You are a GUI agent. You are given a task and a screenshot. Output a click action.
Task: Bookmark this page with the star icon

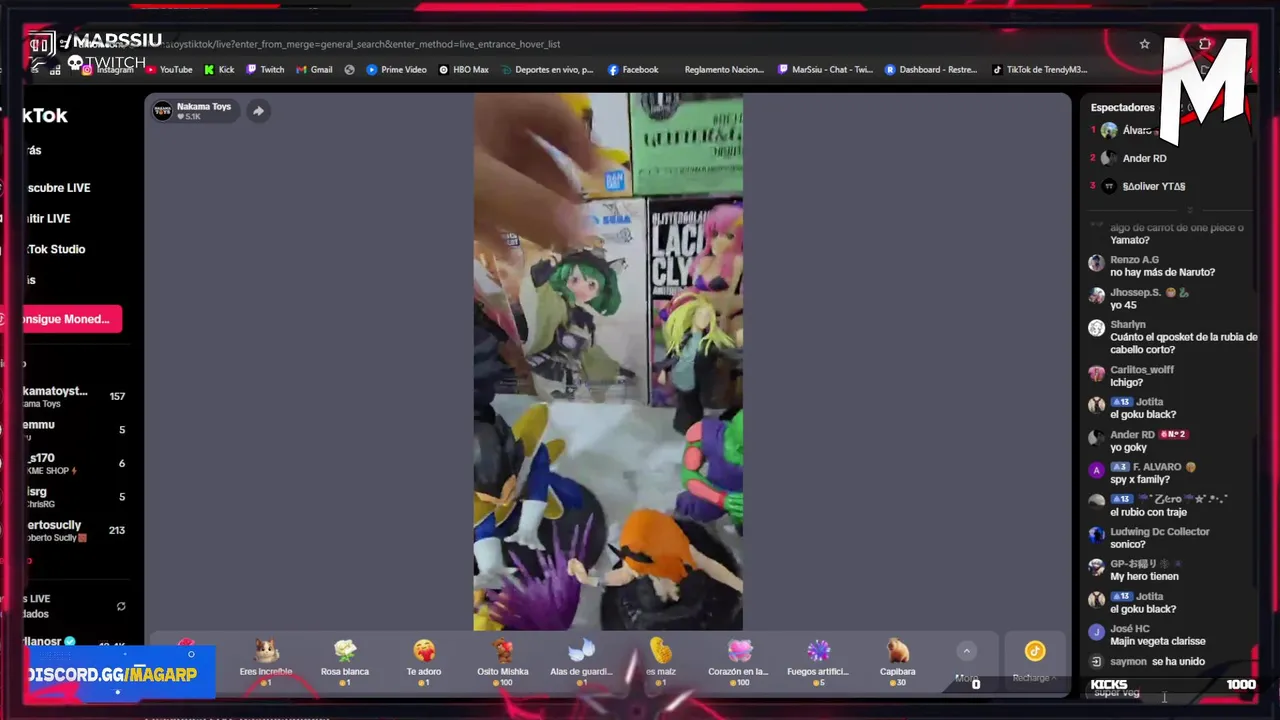(x=1144, y=44)
